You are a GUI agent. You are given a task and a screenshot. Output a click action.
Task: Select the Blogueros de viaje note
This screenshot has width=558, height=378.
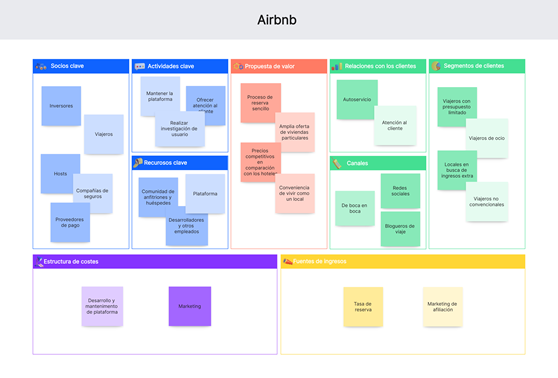point(400,229)
